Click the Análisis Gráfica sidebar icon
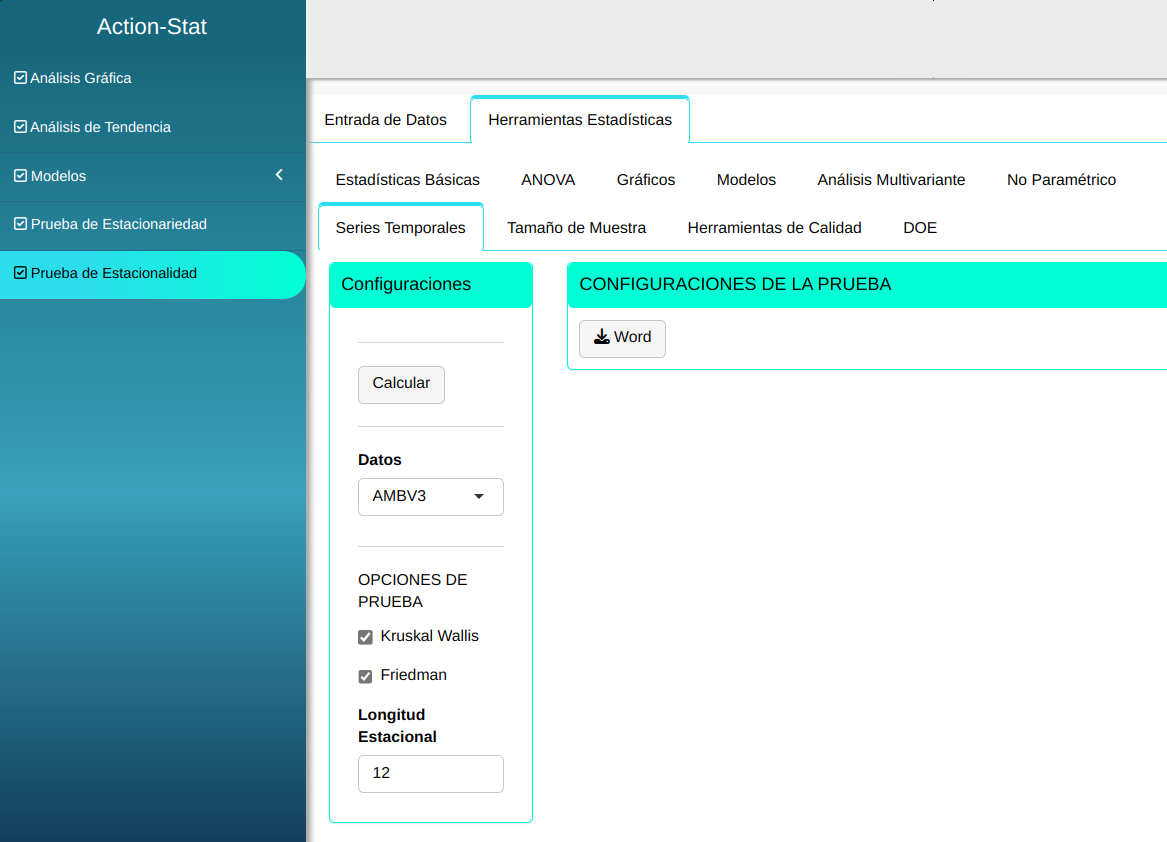The width and height of the screenshot is (1167, 842). pos(20,78)
